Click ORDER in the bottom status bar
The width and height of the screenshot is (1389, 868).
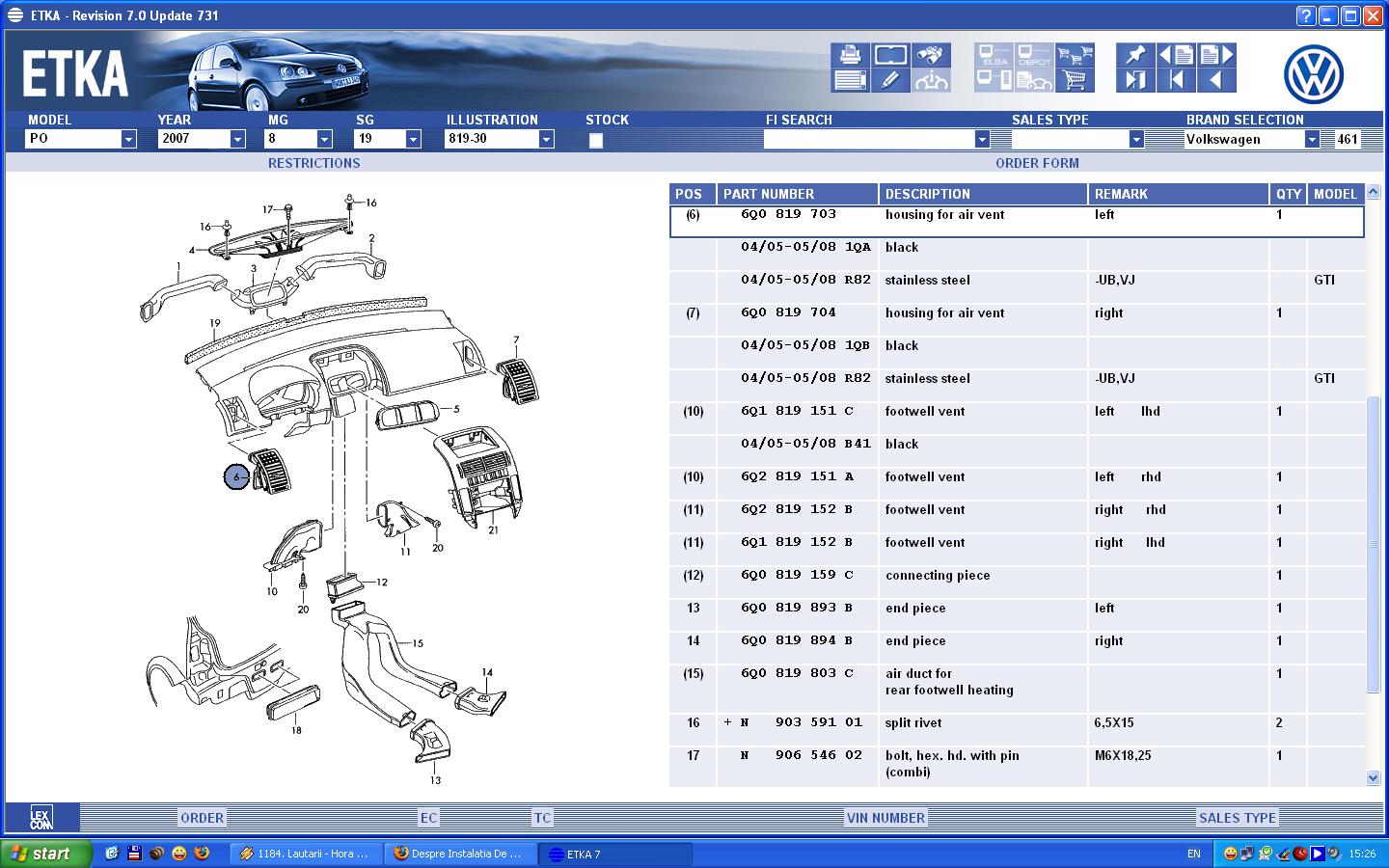point(202,818)
